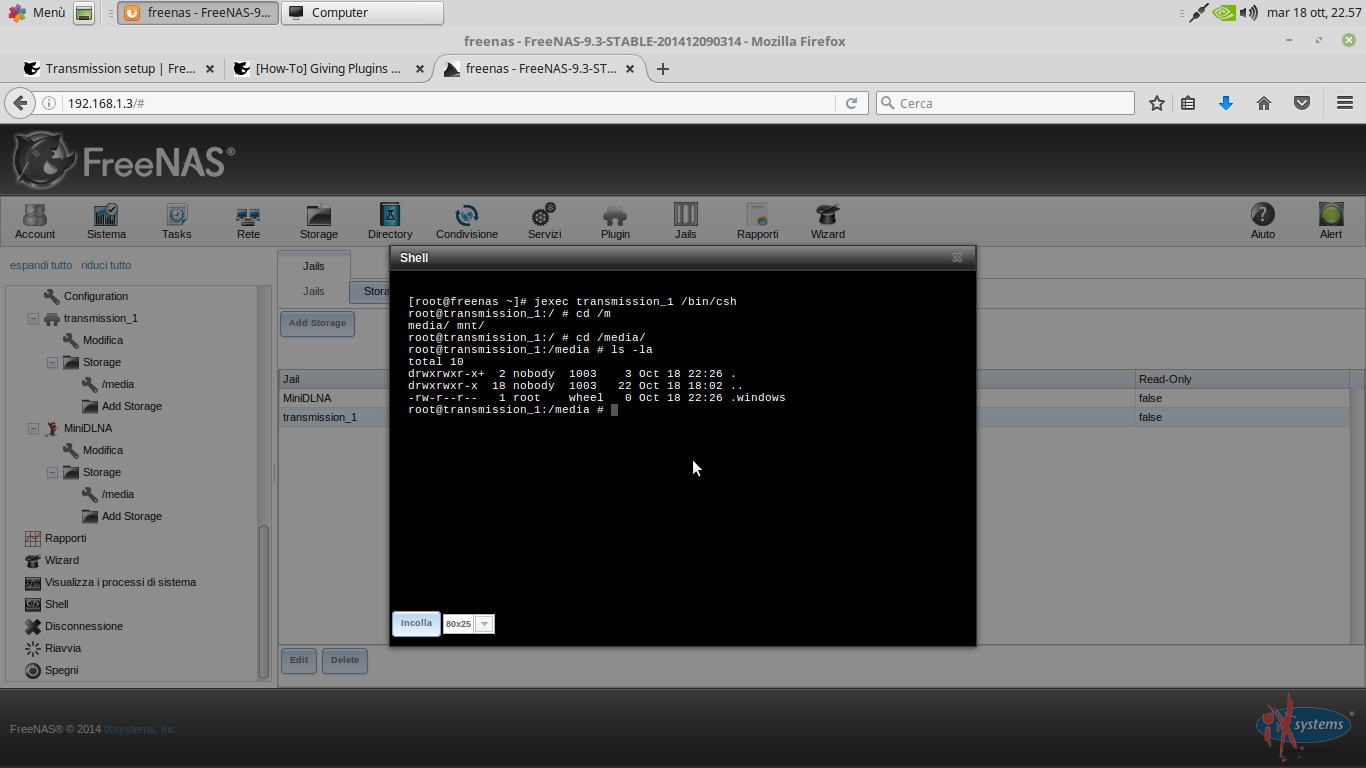The height and width of the screenshot is (768, 1366).
Task: Open the Account toolbar section
Action: click(35, 221)
